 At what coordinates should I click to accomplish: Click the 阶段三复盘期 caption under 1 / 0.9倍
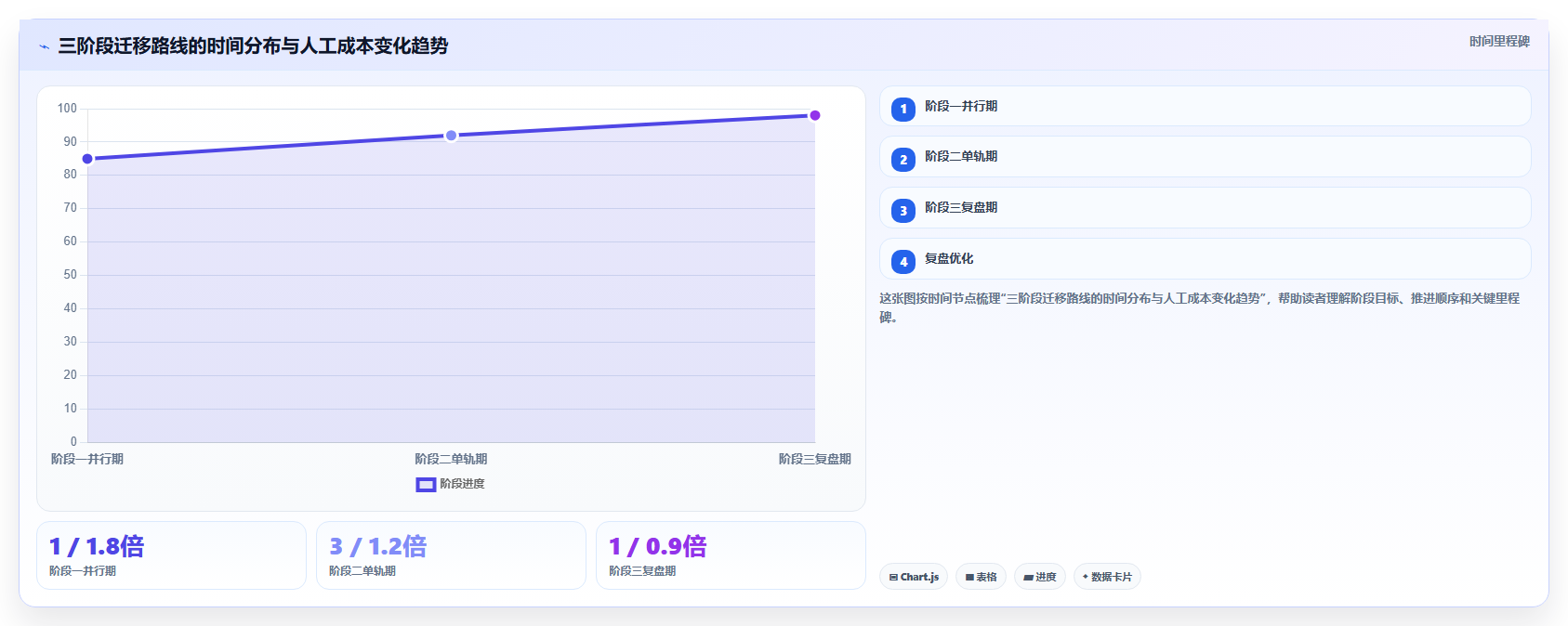point(642,571)
